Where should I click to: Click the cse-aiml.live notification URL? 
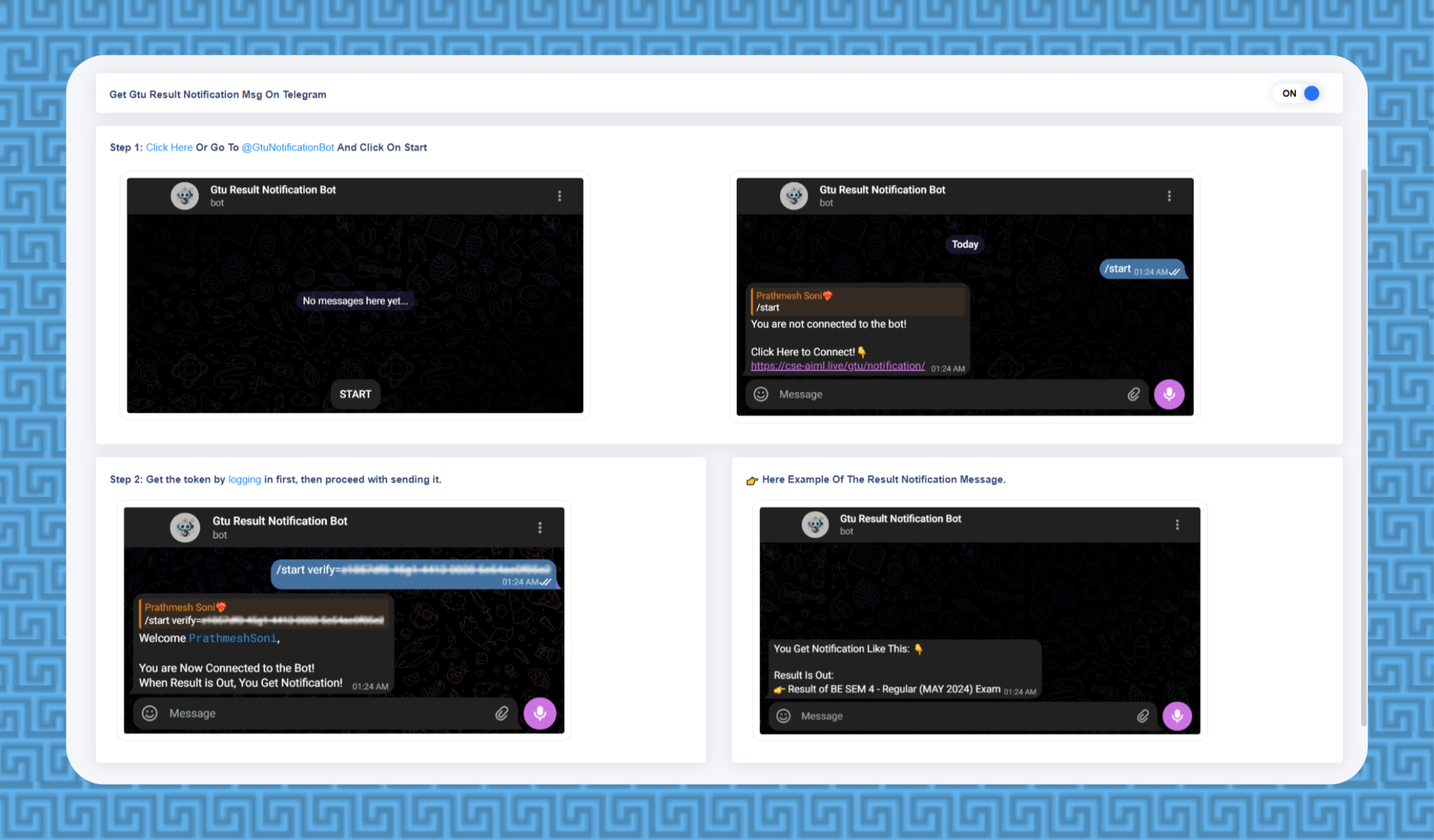coord(837,366)
